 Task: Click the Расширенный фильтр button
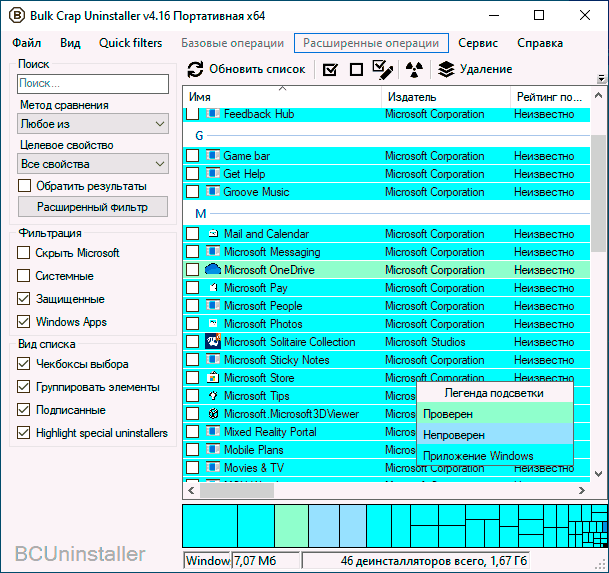pos(93,207)
